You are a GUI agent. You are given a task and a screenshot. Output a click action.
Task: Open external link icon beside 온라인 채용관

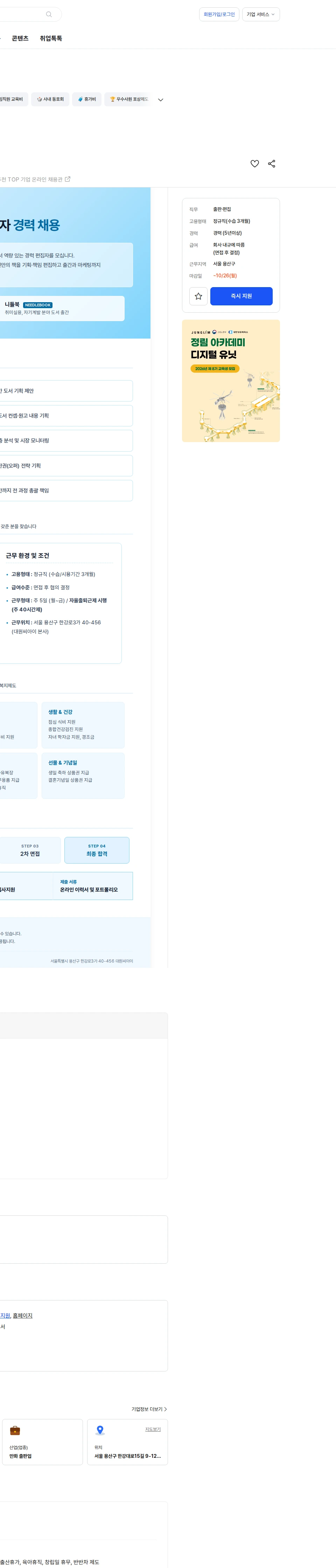tap(68, 179)
